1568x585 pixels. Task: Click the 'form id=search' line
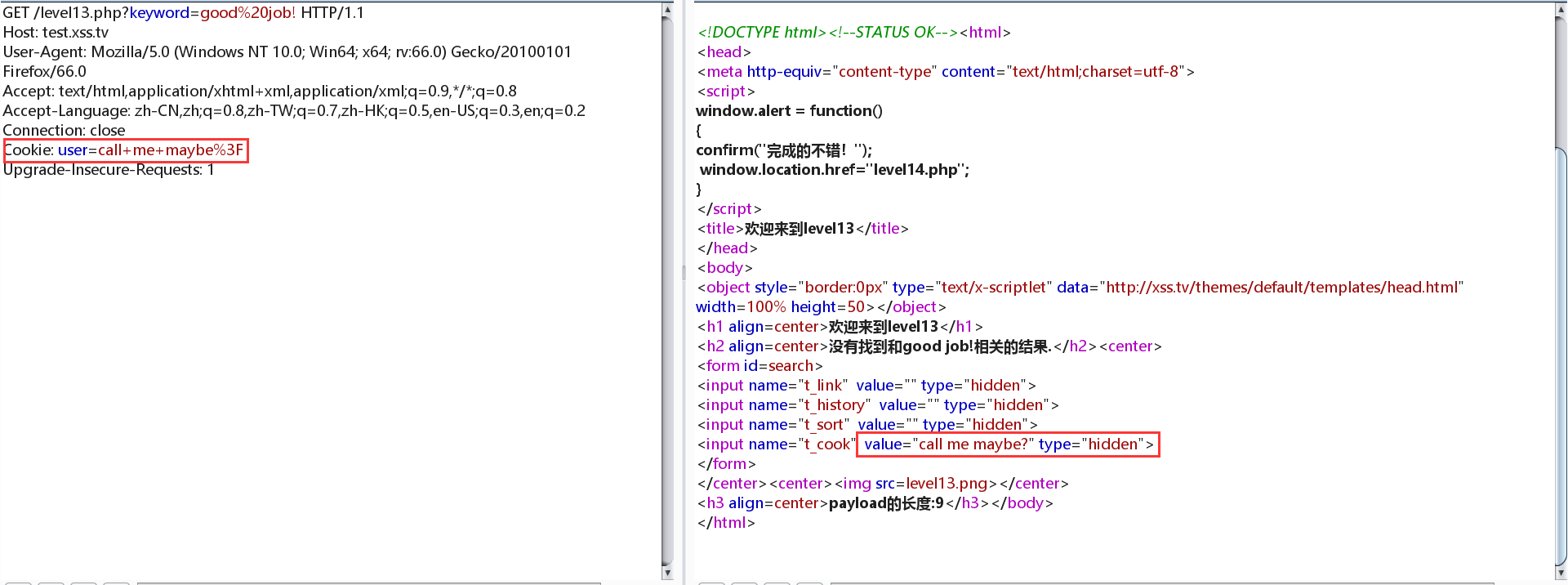(759, 366)
